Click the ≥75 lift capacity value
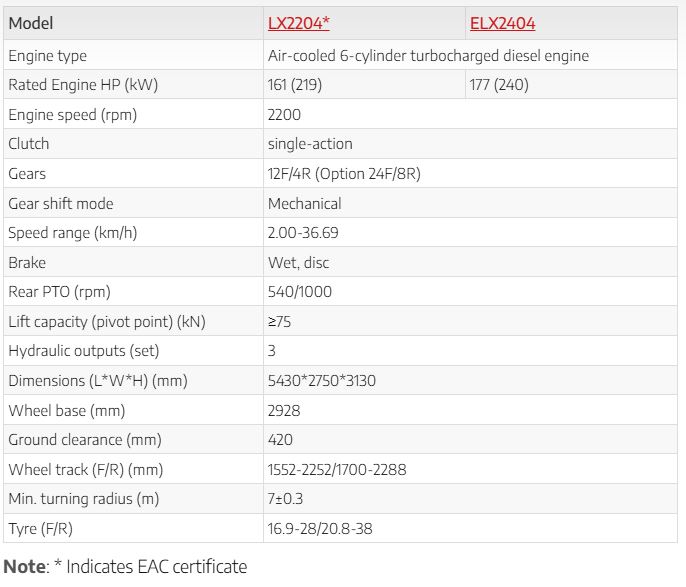Image resolution: width=686 pixels, height=587 pixels. [x=279, y=322]
